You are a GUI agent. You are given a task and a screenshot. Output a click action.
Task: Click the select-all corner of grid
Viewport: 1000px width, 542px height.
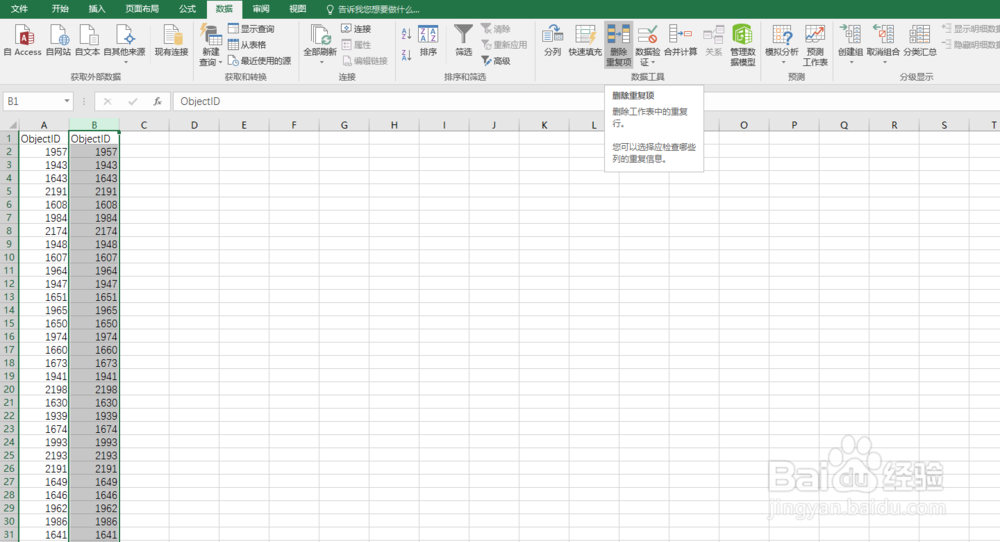click(10, 124)
